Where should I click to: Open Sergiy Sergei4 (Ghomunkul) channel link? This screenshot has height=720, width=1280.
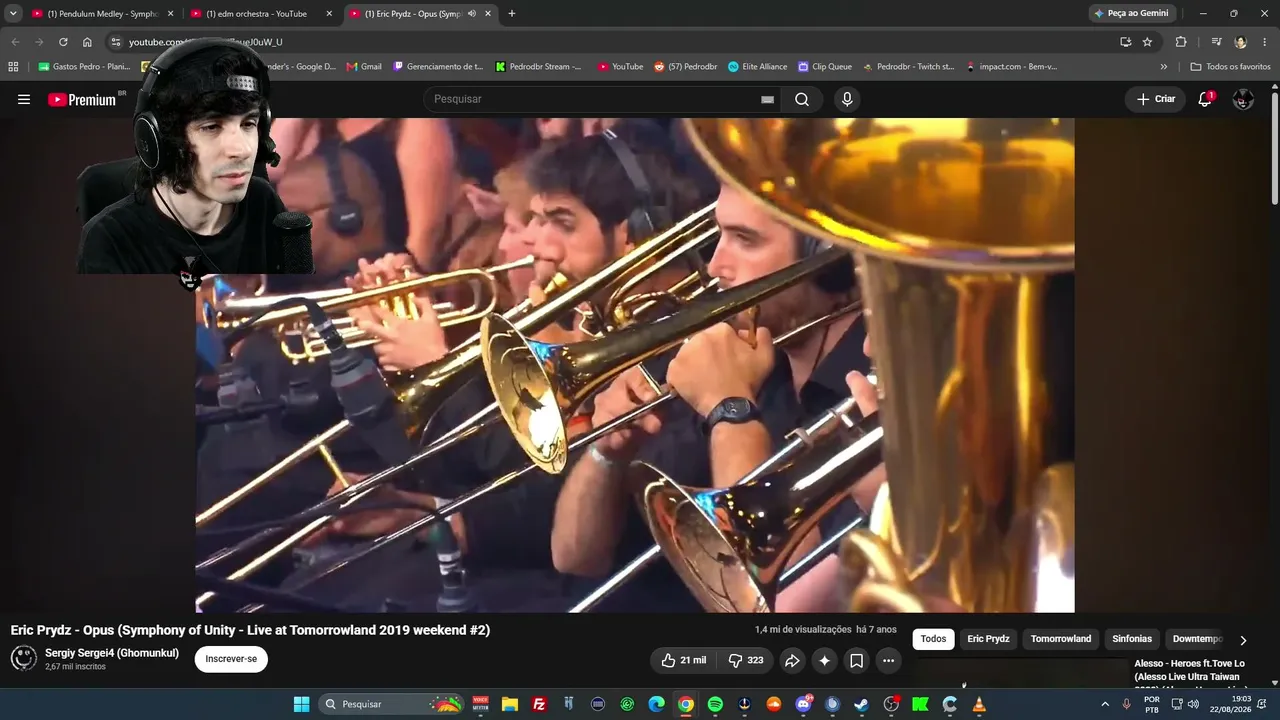112,653
